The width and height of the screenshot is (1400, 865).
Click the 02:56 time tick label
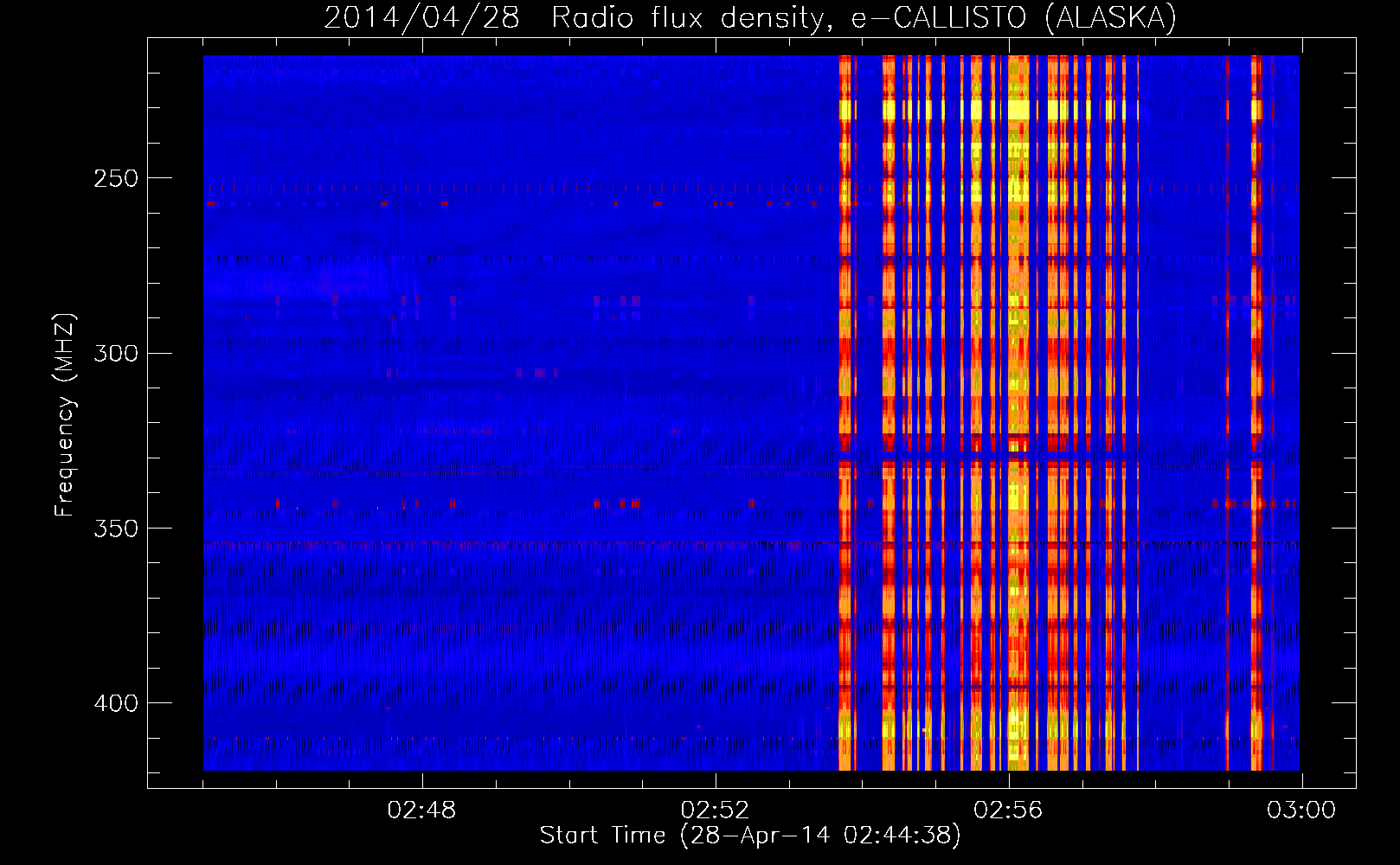1008,811
